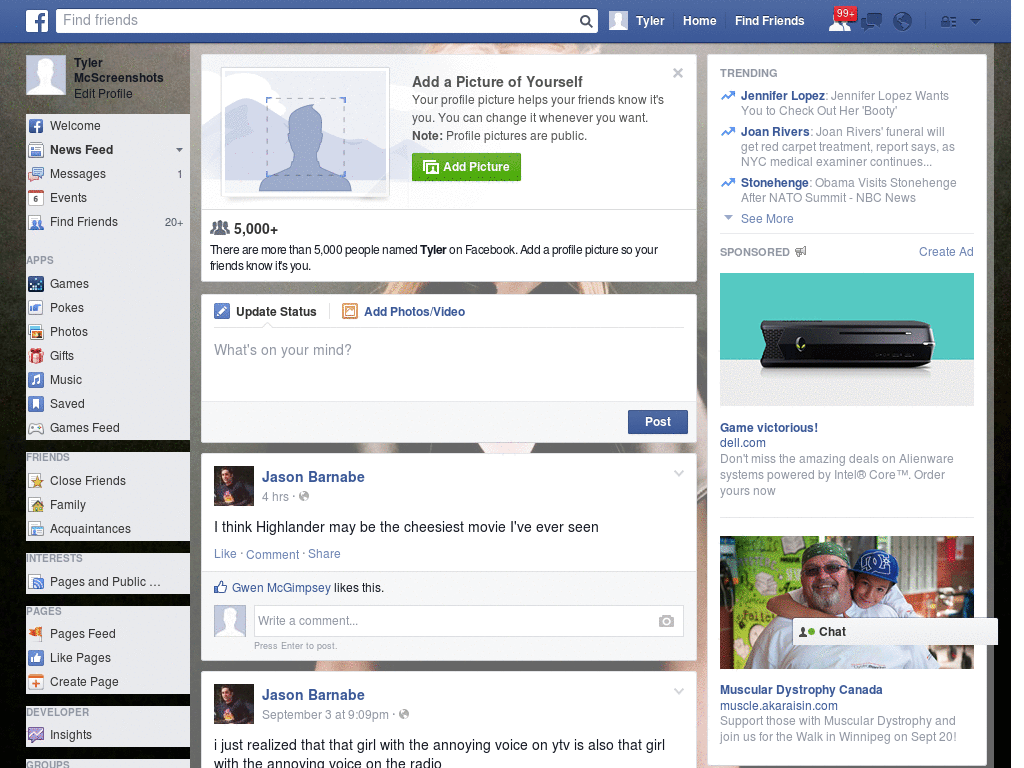The width and height of the screenshot is (1024, 768).
Task: Click the search magnifier icon
Action: (586, 21)
